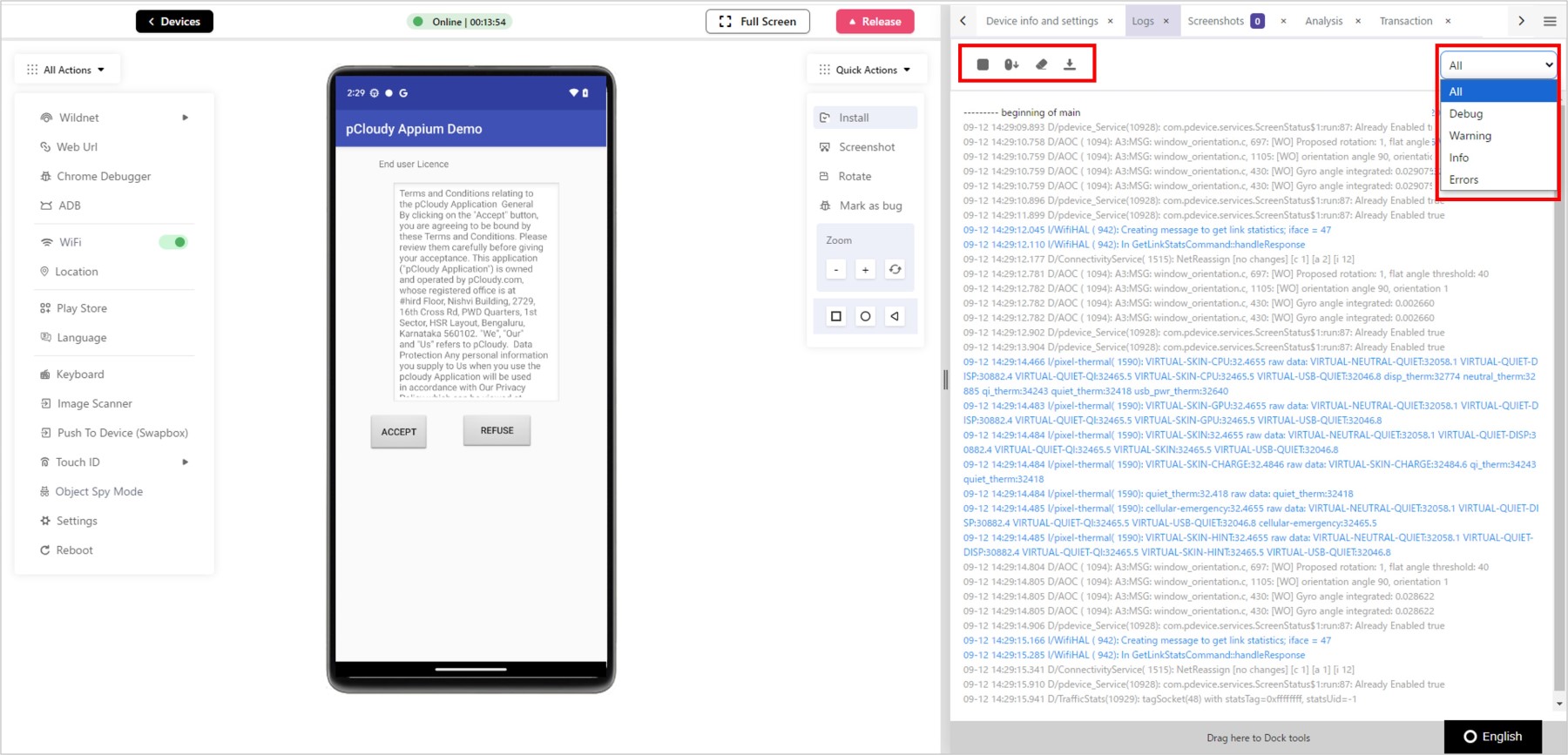
Task: Open the Transaction tab
Action: point(1405,21)
